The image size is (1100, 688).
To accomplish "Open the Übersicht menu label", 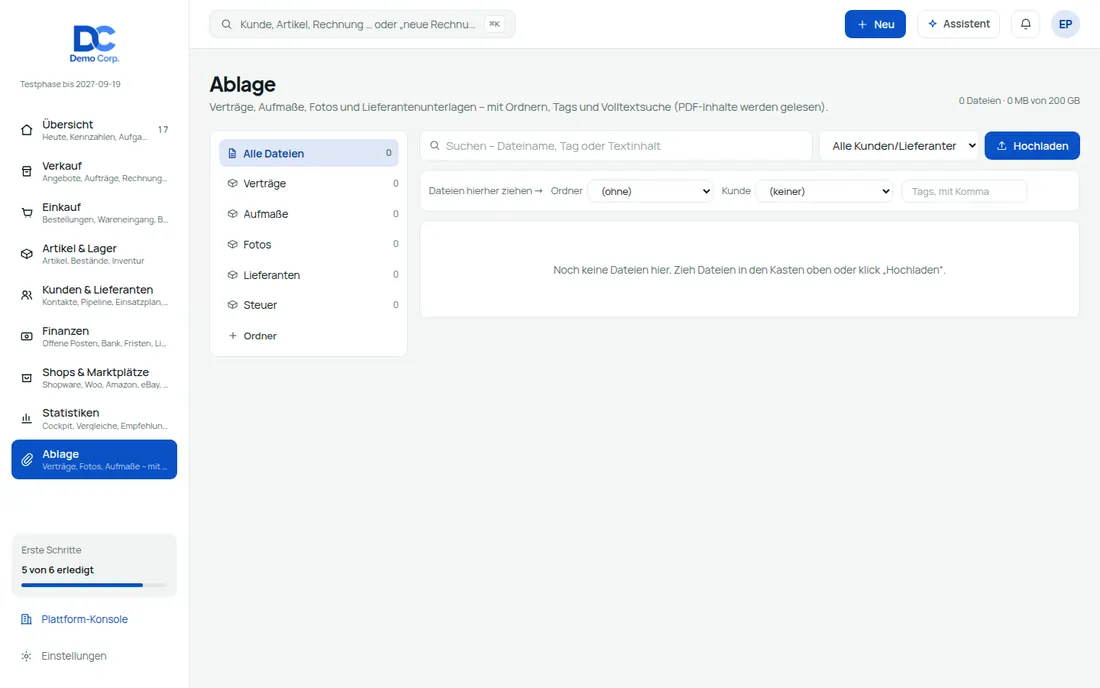I will click(x=67, y=124).
